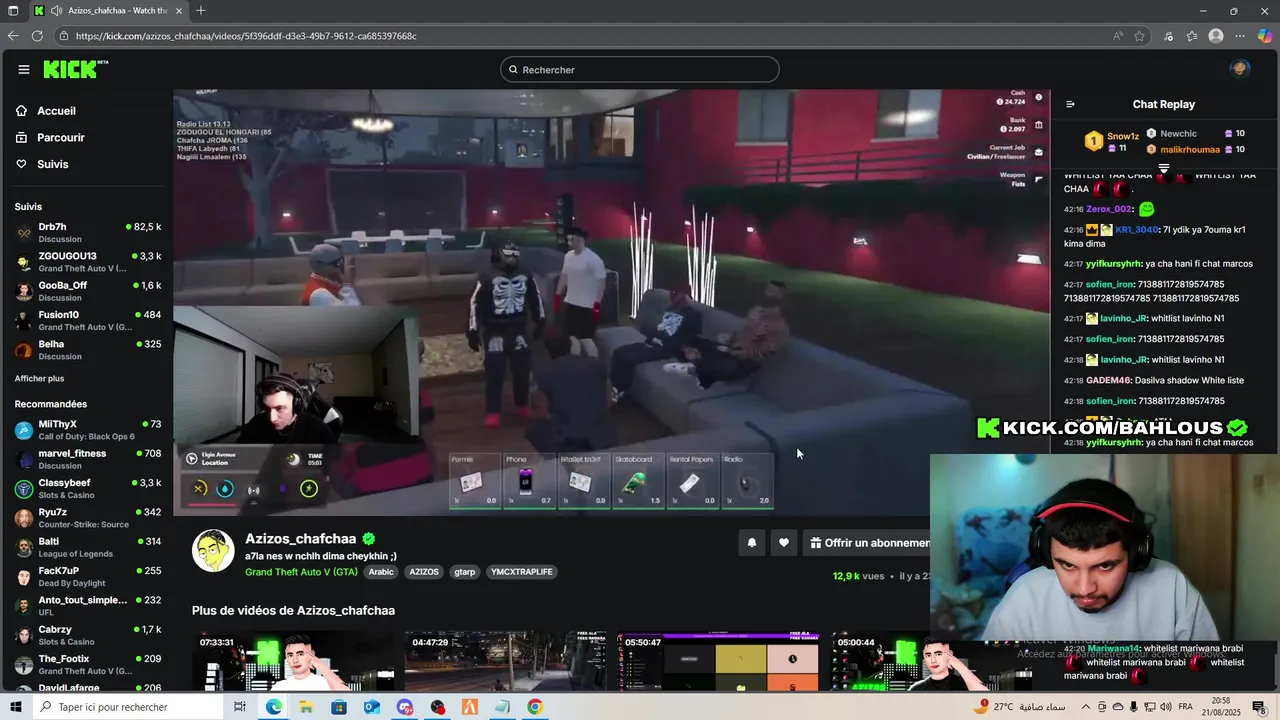Open FacK7uP recommended channel
The image size is (1280, 720).
pyautogui.click(x=88, y=576)
